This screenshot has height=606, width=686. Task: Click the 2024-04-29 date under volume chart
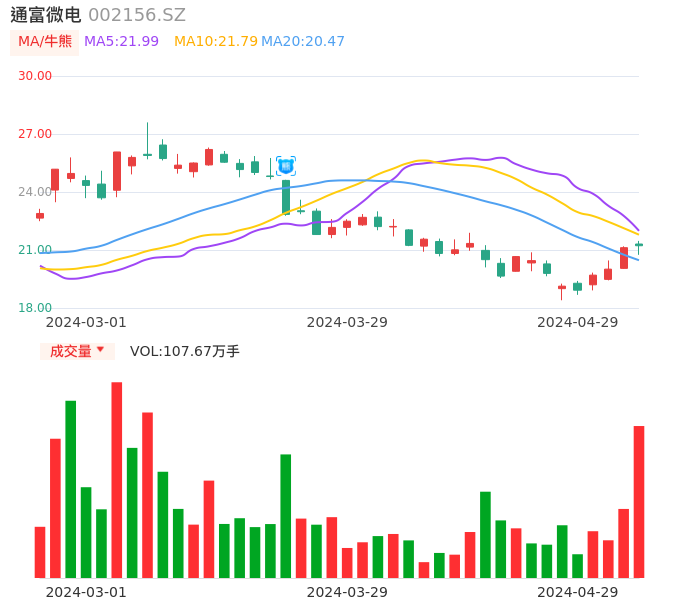click(578, 592)
